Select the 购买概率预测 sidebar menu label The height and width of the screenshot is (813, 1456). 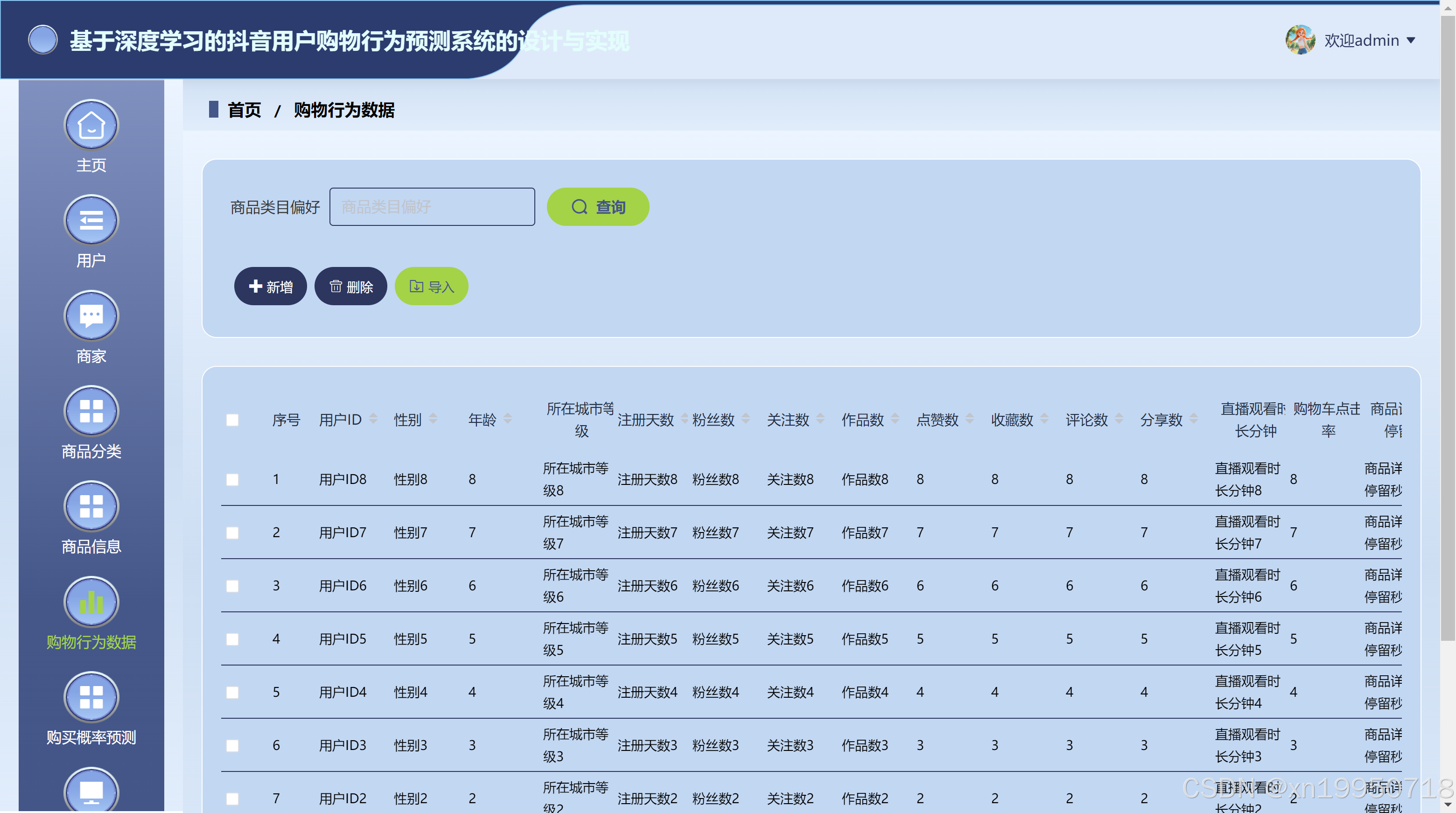tap(91, 738)
